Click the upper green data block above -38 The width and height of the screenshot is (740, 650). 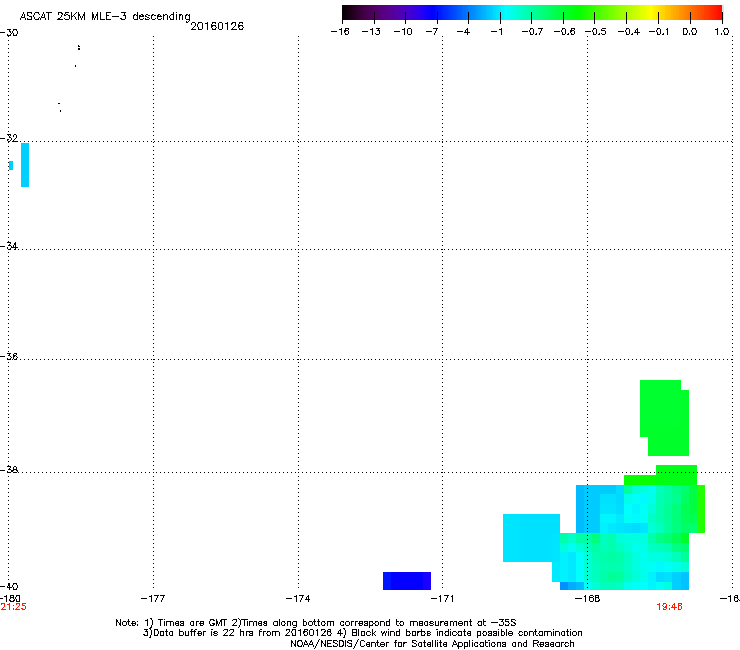pyautogui.click(x=664, y=418)
